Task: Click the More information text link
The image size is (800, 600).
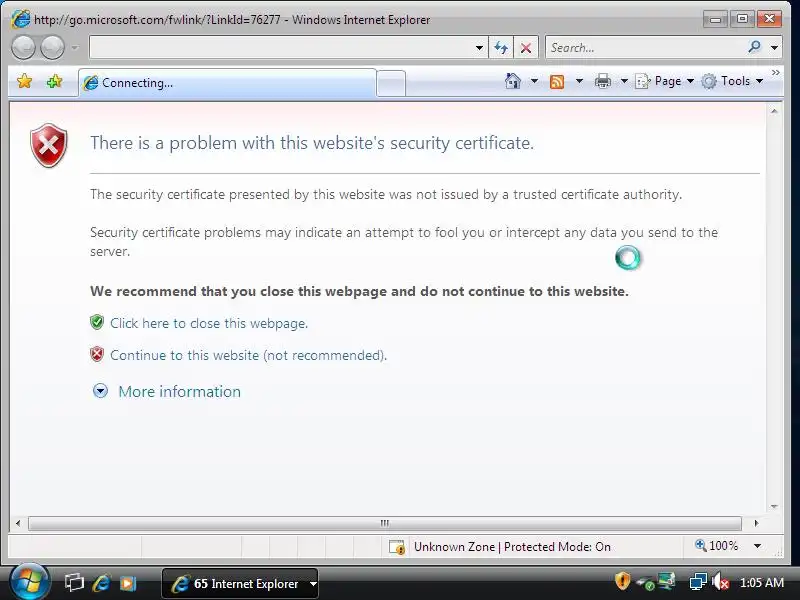Action: 180,391
